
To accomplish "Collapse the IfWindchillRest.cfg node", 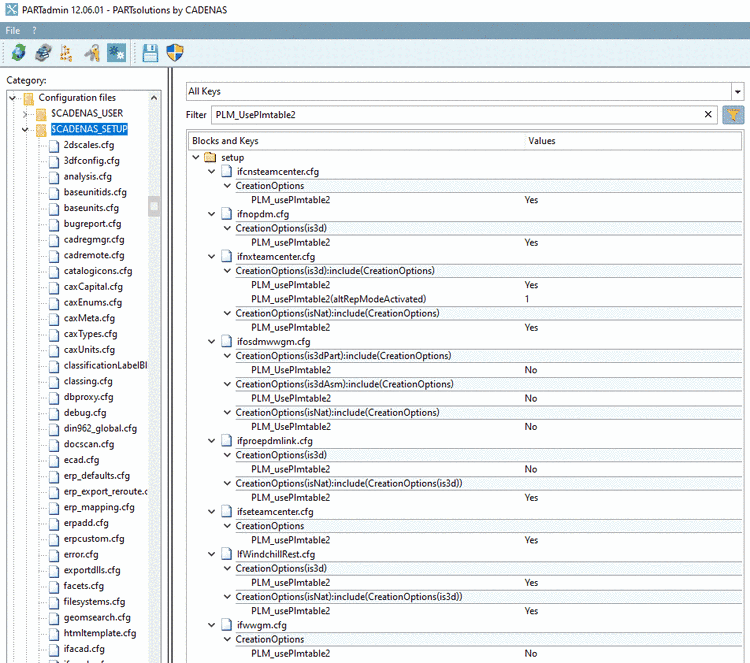I will tap(211, 554).
